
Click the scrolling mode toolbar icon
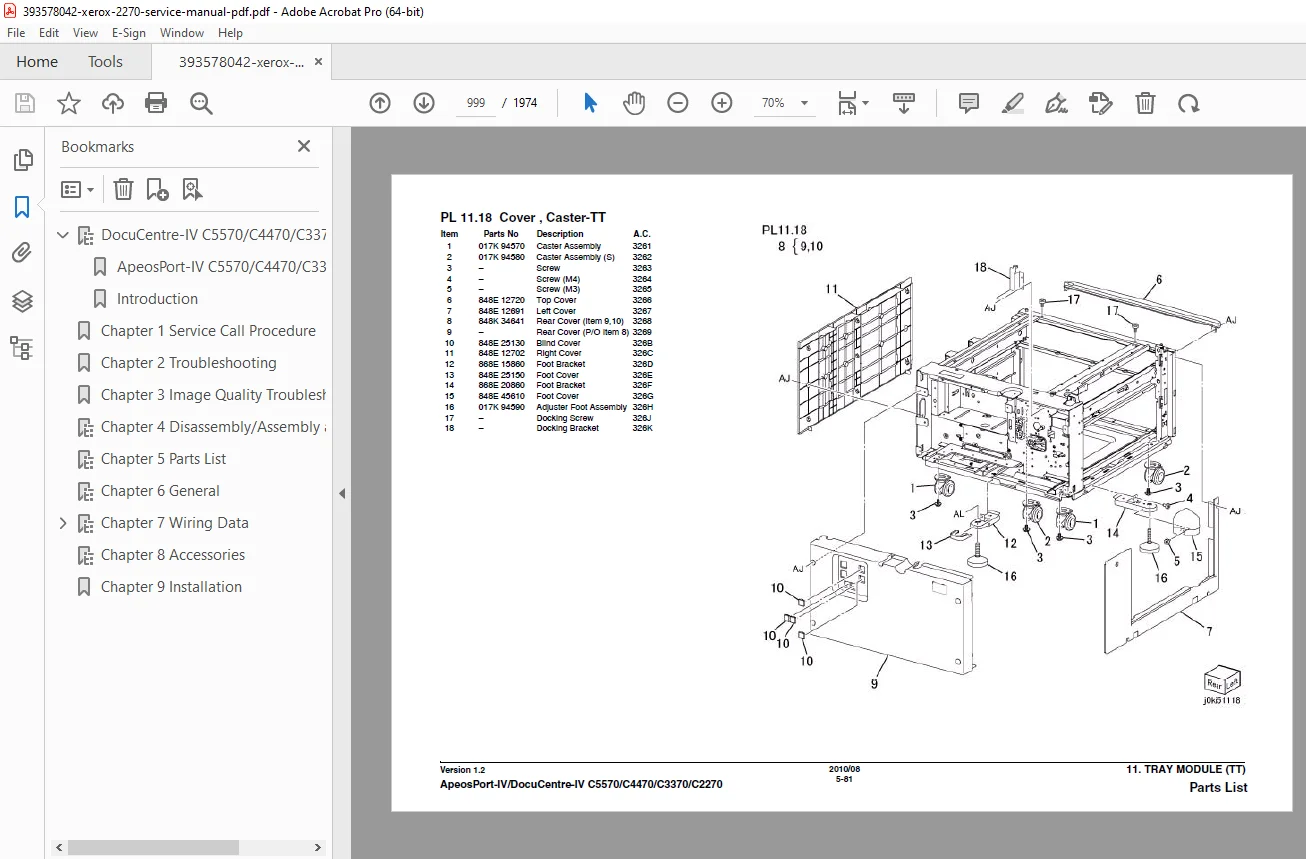904,103
